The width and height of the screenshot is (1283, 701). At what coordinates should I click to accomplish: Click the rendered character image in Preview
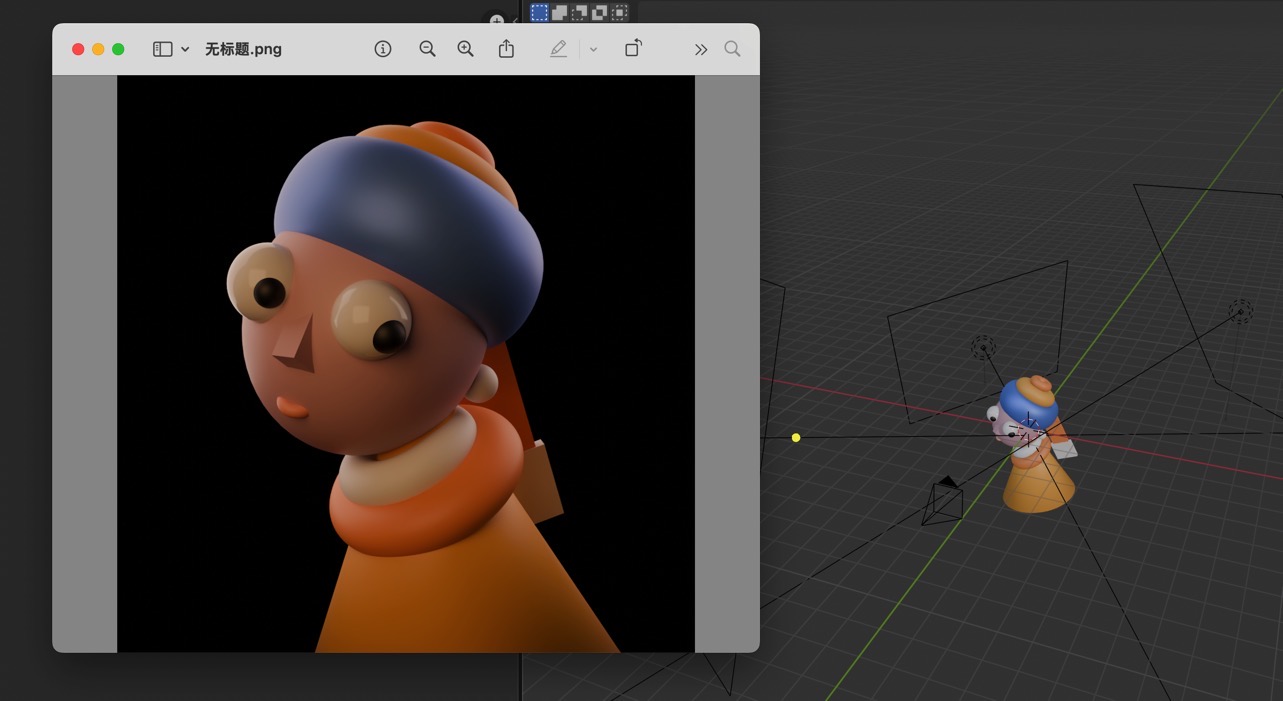point(406,364)
